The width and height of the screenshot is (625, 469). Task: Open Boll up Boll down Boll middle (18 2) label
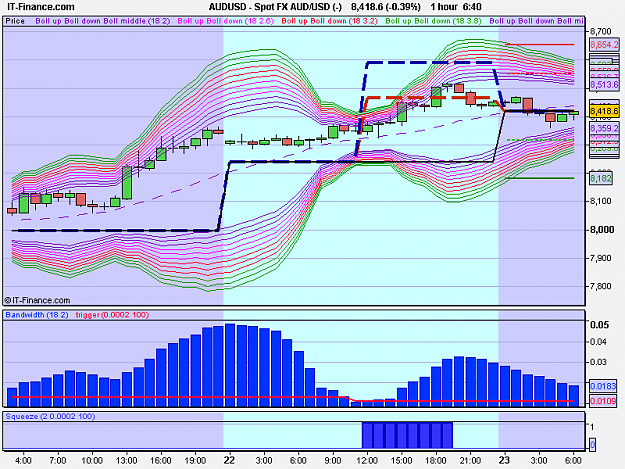click(x=103, y=21)
